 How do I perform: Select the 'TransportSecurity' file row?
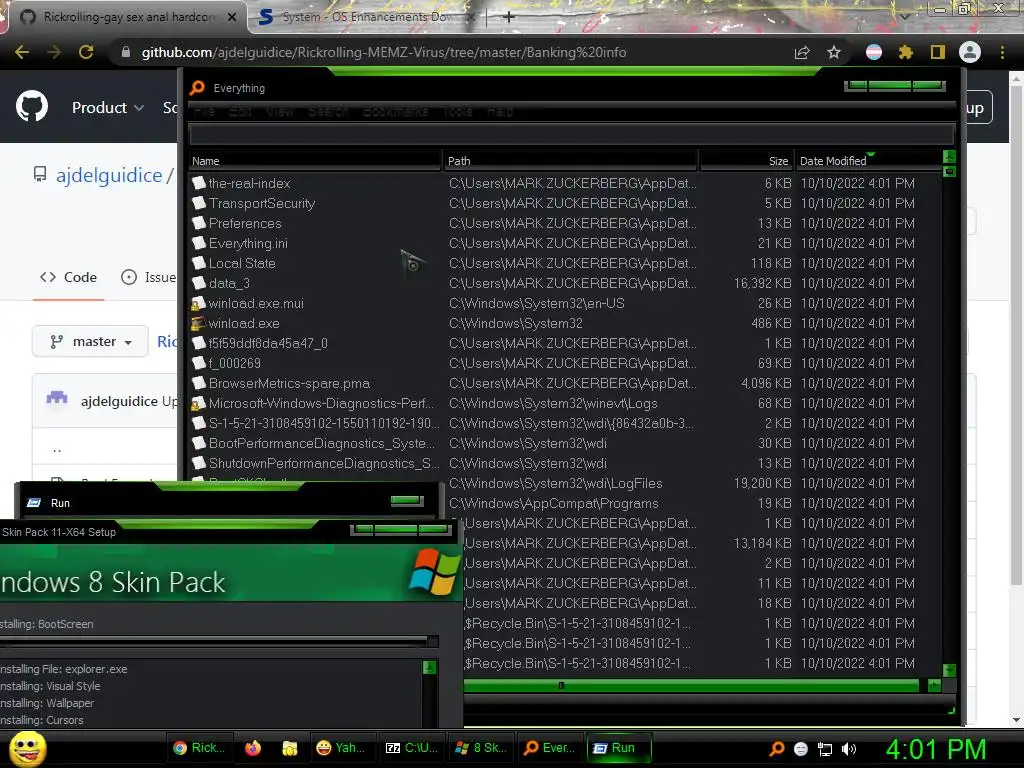565,204
